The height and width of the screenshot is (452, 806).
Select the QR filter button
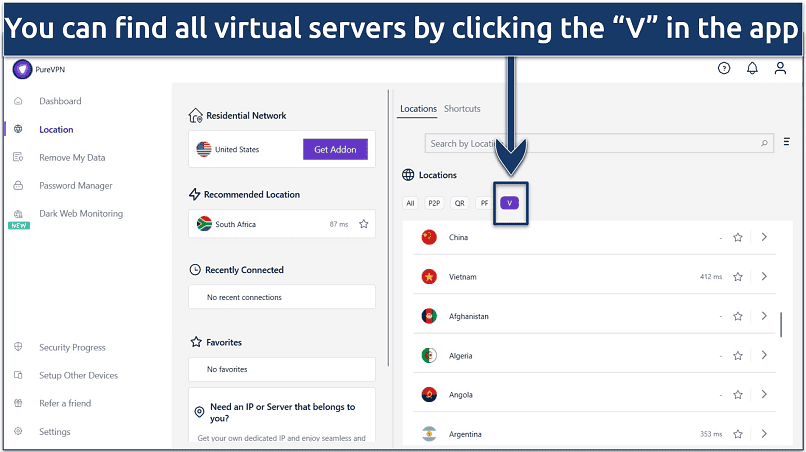(460, 203)
